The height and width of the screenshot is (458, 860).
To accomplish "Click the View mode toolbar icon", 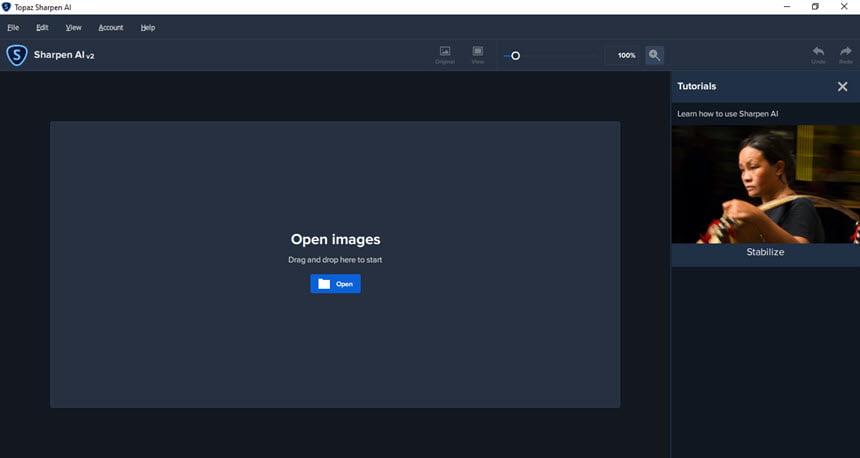I will pos(478,55).
